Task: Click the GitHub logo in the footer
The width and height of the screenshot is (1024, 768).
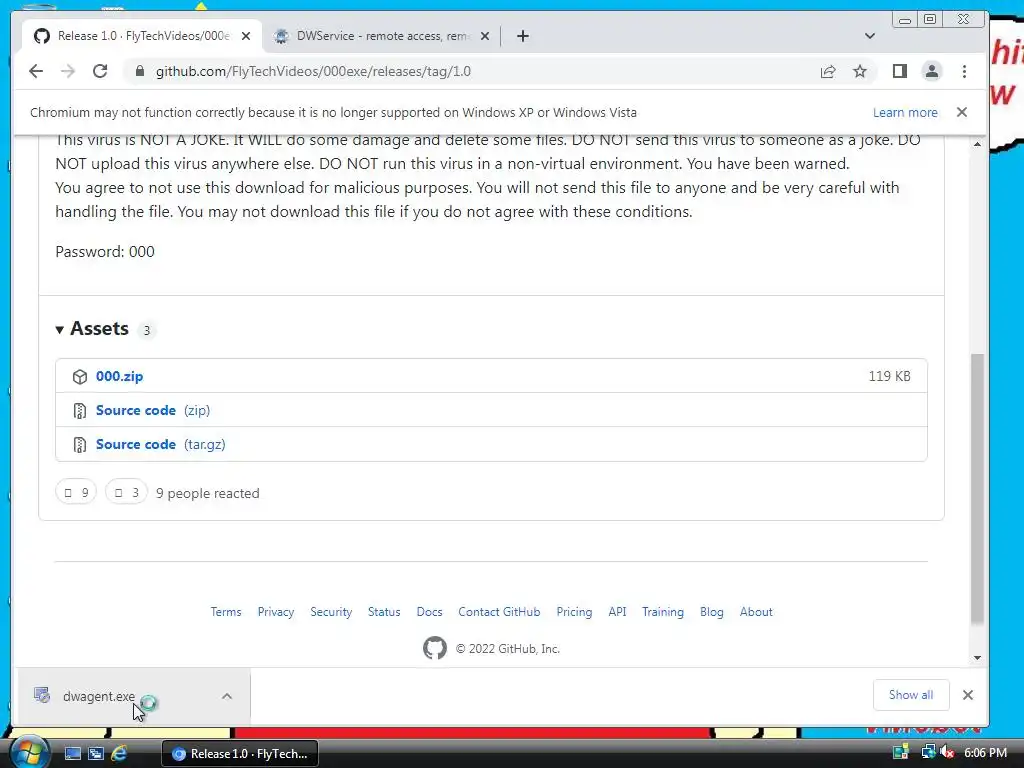Action: pyautogui.click(x=435, y=648)
